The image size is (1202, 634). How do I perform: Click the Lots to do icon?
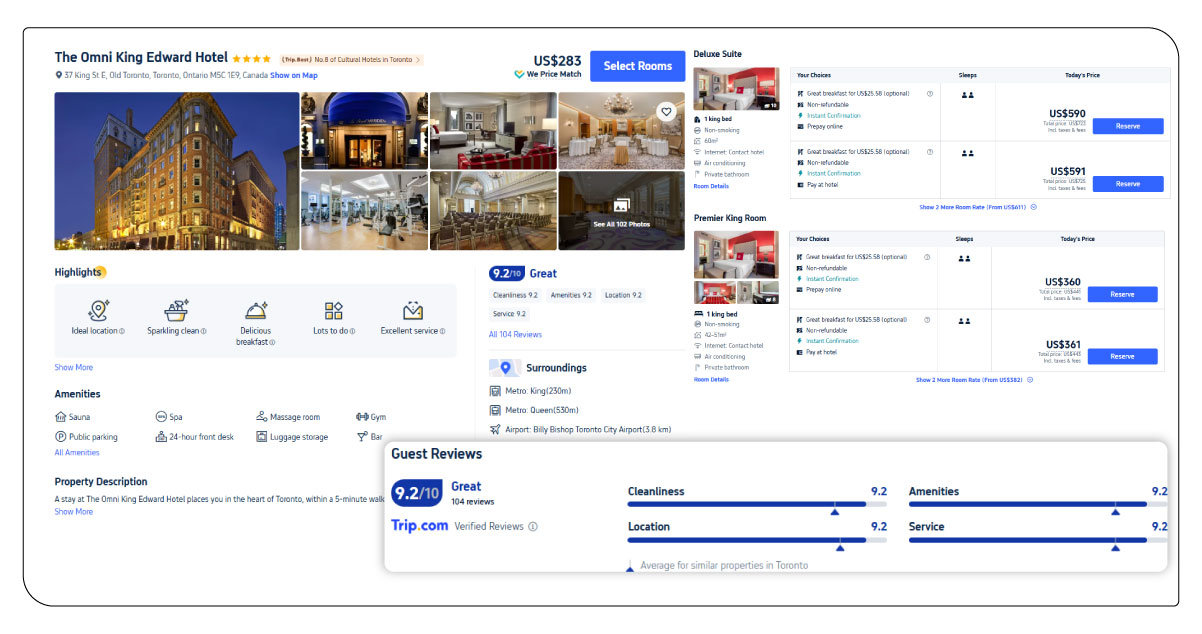click(x=334, y=310)
